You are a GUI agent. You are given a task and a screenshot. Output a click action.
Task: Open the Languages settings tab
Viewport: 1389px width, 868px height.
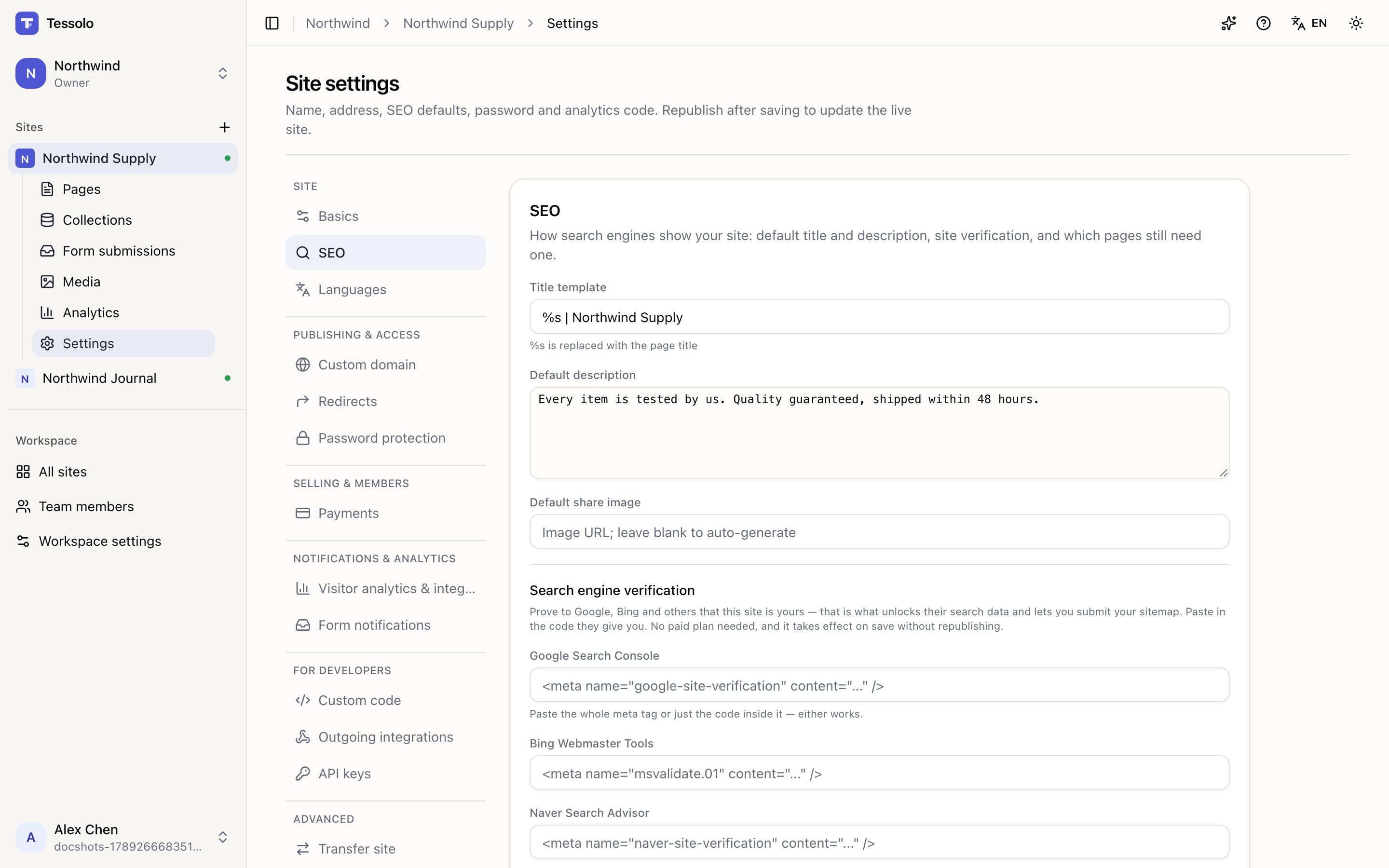point(386,290)
